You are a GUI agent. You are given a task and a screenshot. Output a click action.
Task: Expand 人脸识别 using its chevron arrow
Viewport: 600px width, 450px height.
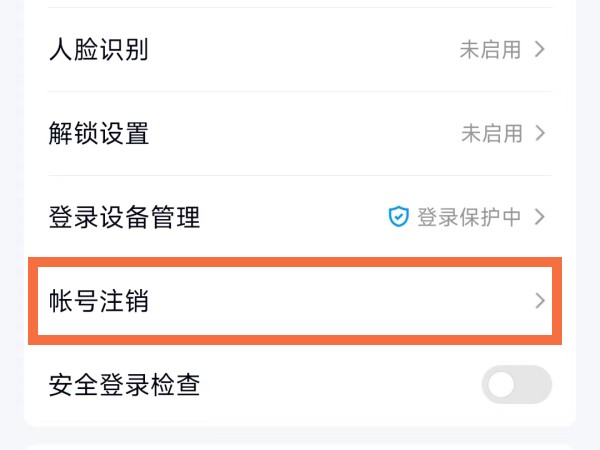(x=540, y=50)
